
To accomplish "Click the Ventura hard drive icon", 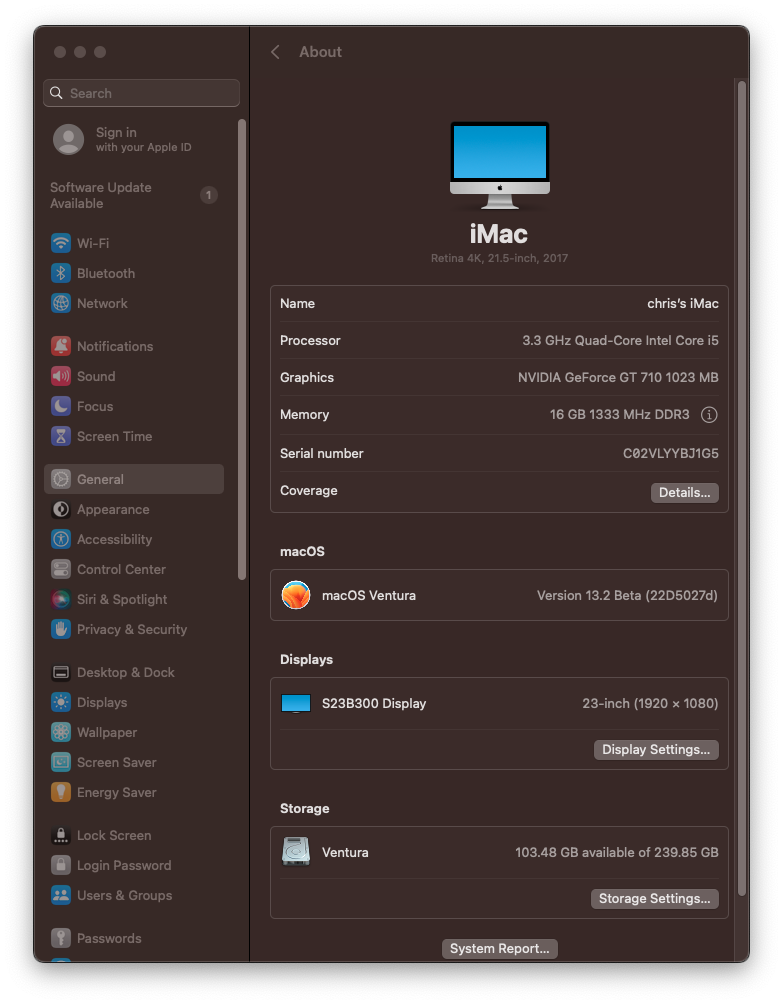I will pos(296,853).
